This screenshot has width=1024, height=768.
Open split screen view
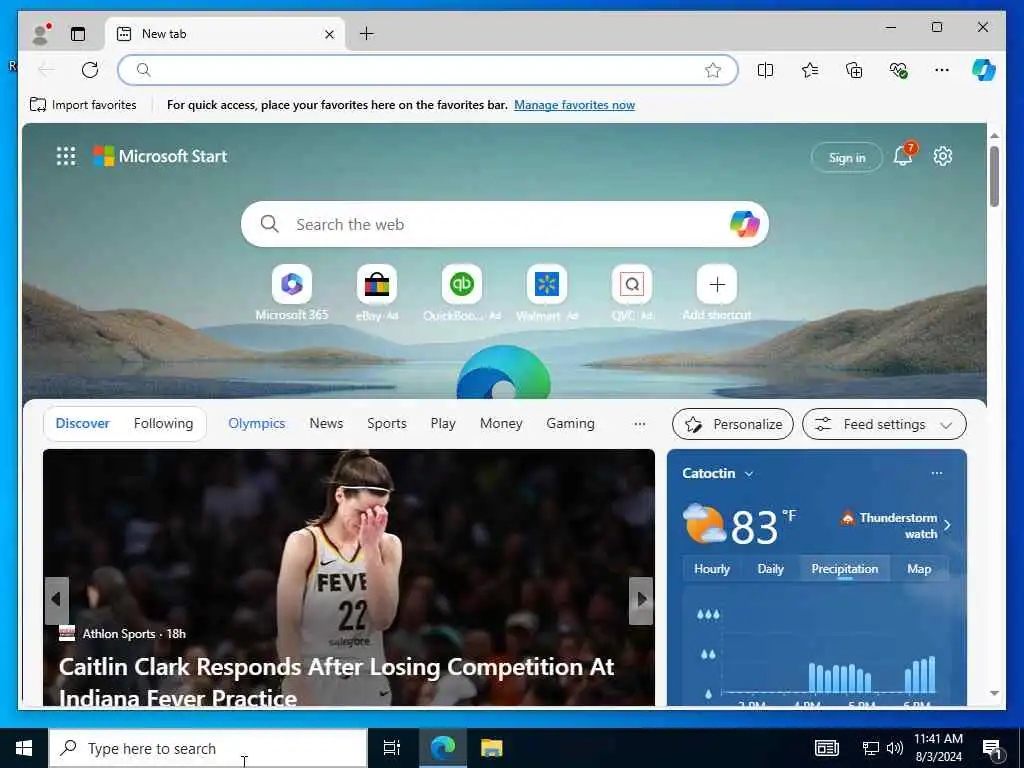[765, 70]
